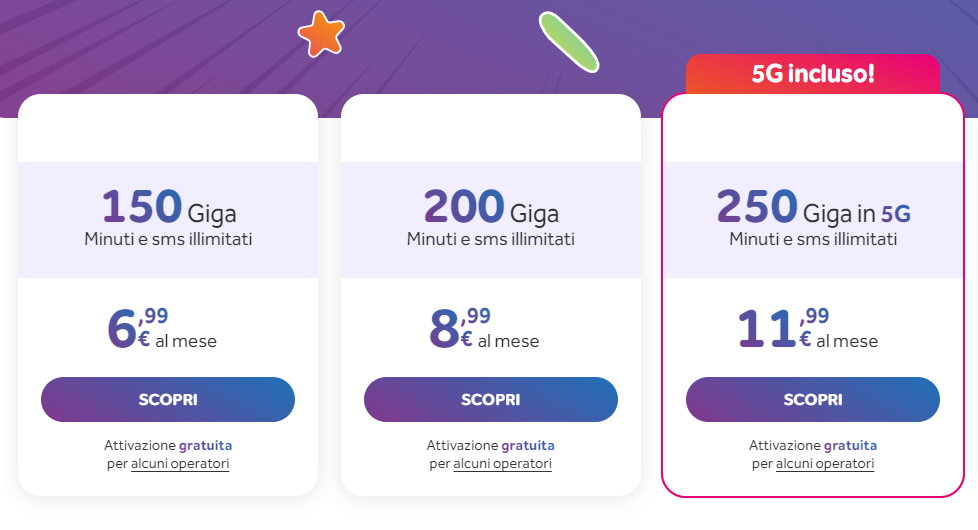Viewport: 978px width, 530px height.
Task: Click 'Attivazione gratuita' in the 150 Giga card
Action: (168, 445)
